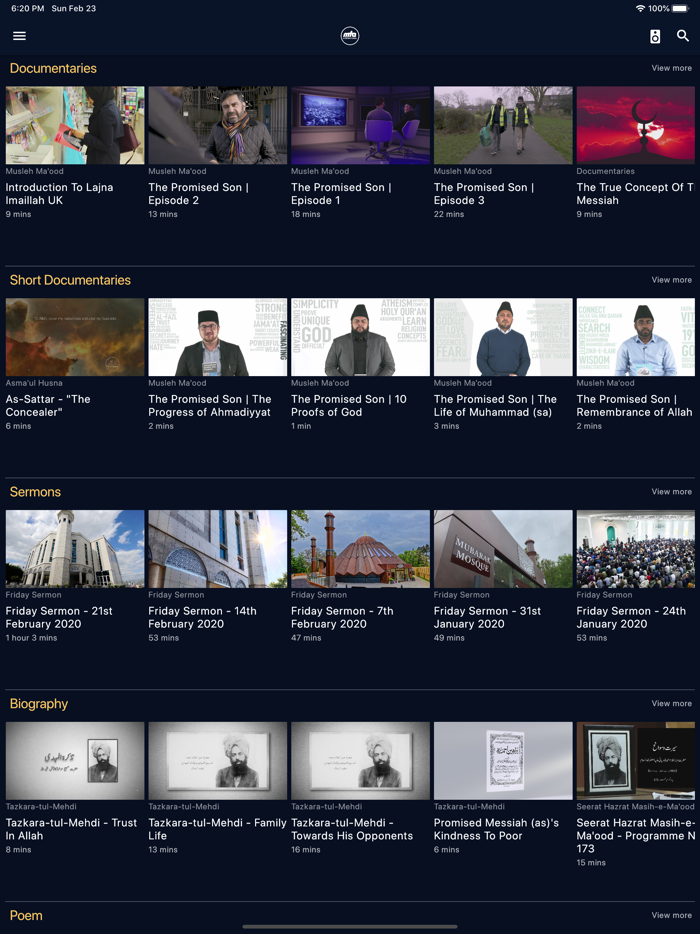Select title 'The Promised Son | Episode 3'
The image size is (700, 934).
click(484, 194)
